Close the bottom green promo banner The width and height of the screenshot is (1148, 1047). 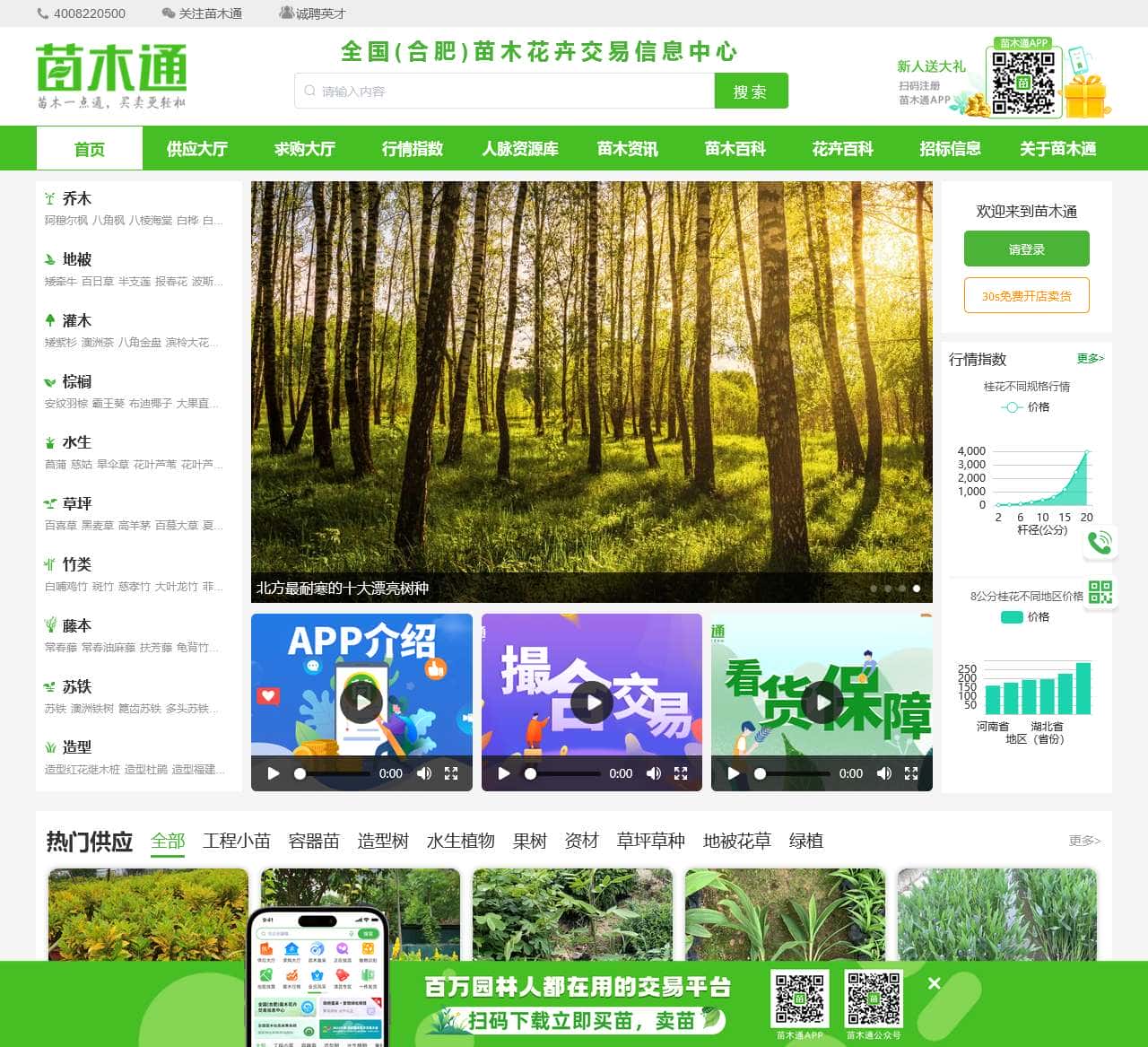click(x=934, y=983)
